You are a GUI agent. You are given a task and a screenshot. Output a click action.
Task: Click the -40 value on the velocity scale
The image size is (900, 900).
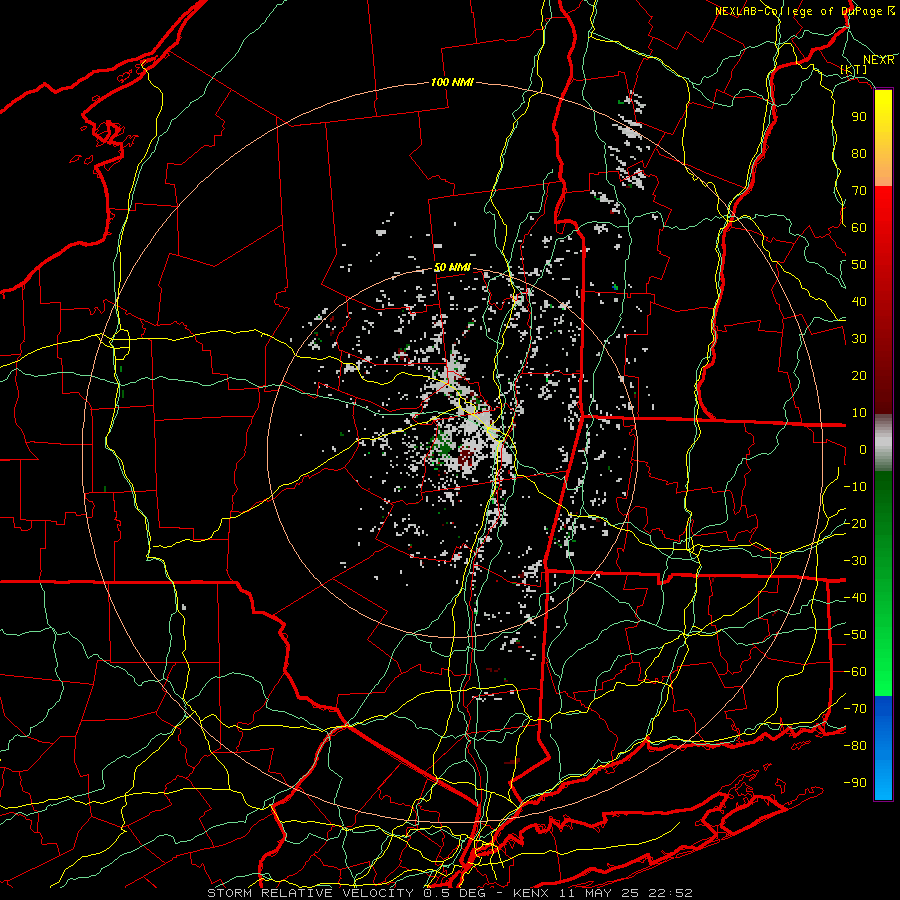[x=855, y=598]
